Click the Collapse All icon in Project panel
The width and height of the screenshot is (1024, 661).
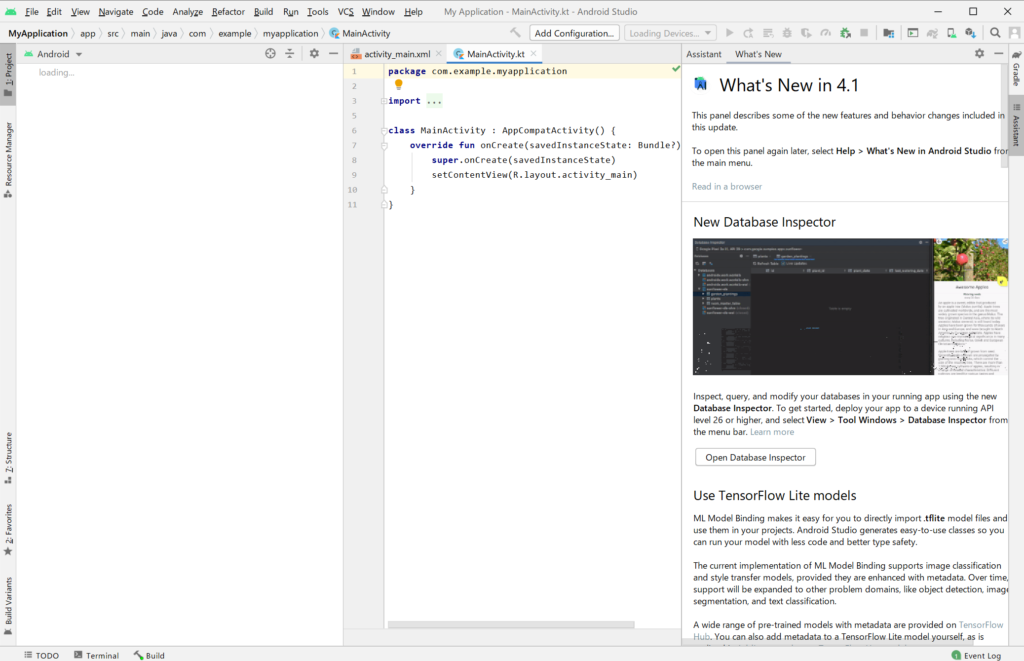click(290, 54)
